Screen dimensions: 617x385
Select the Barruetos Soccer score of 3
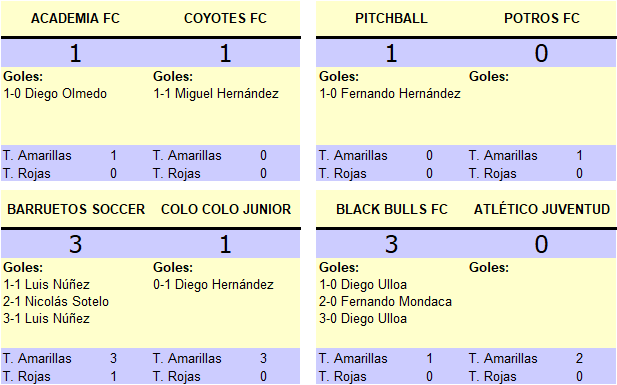(x=75, y=244)
